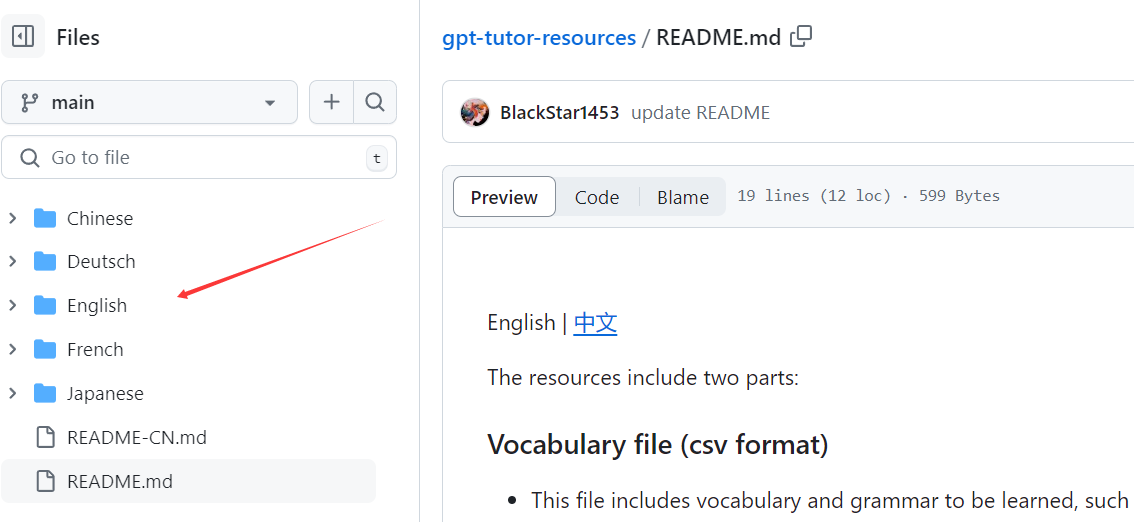Click BlackStar1453's avatar image
This screenshot has width=1134, height=522.
coord(474,113)
